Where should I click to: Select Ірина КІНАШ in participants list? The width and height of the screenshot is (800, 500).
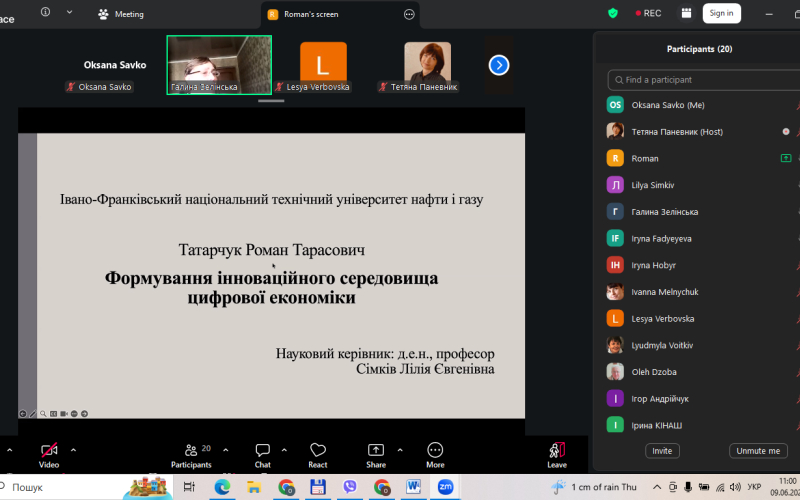pos(702,425)
